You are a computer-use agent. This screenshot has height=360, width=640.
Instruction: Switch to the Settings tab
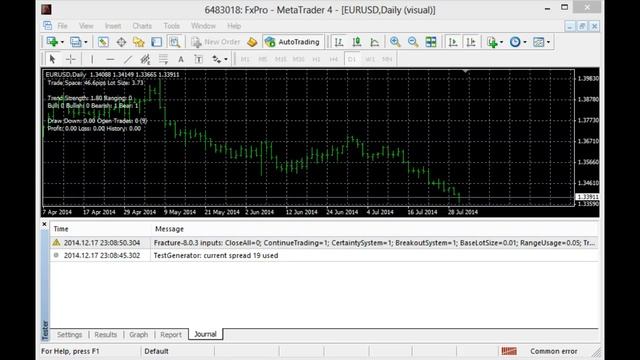pos(69,334)
